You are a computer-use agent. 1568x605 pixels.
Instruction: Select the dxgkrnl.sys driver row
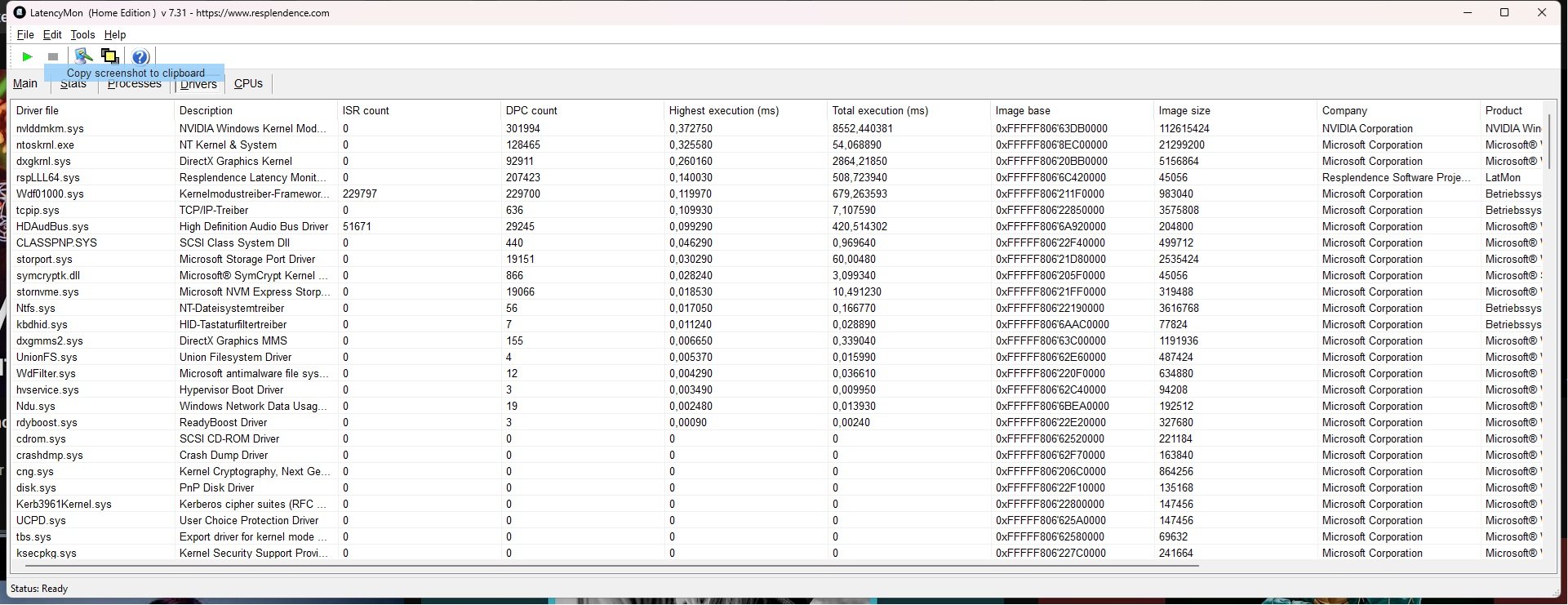[778, 161]
